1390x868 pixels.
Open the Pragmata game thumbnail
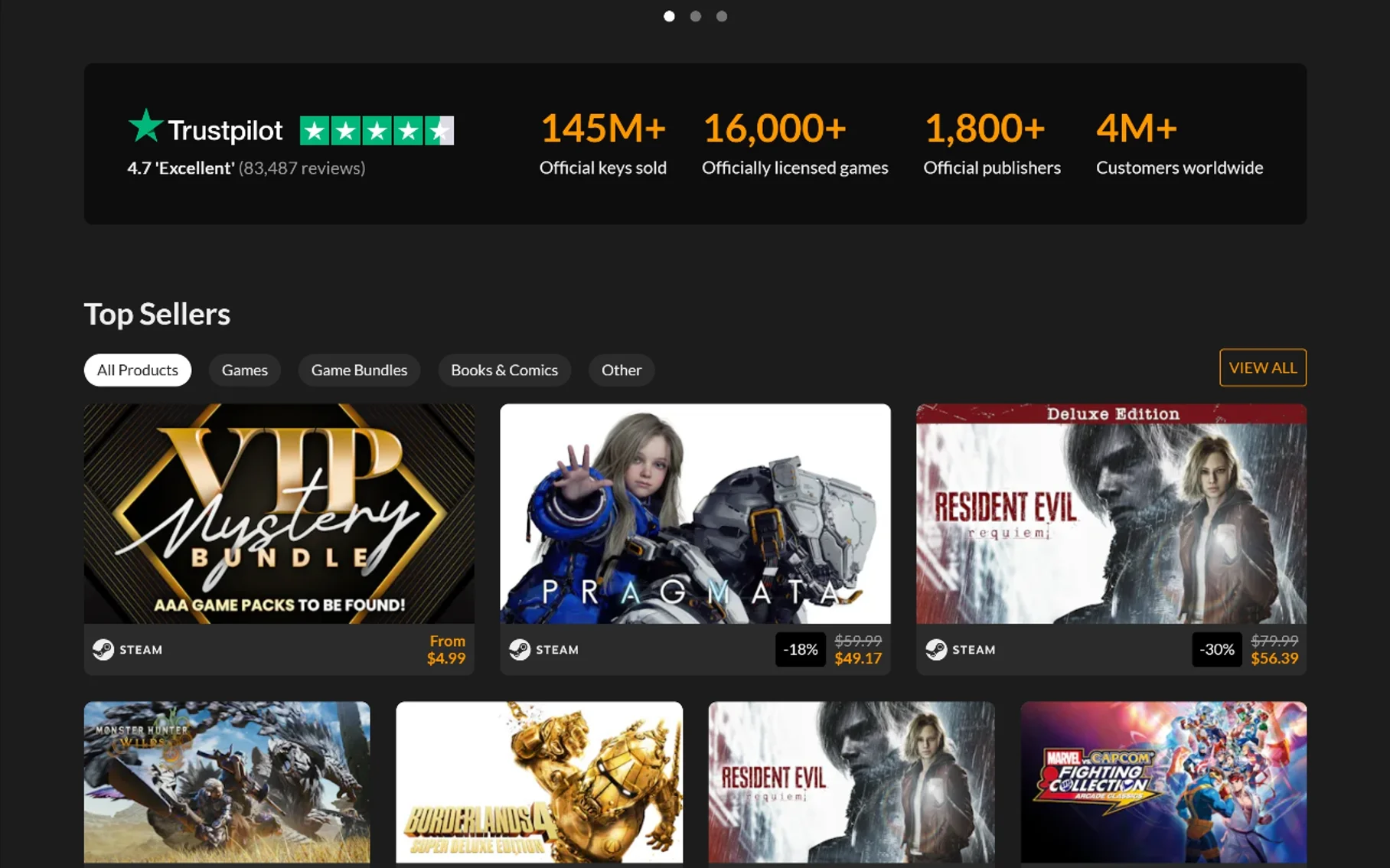(695, 514)
